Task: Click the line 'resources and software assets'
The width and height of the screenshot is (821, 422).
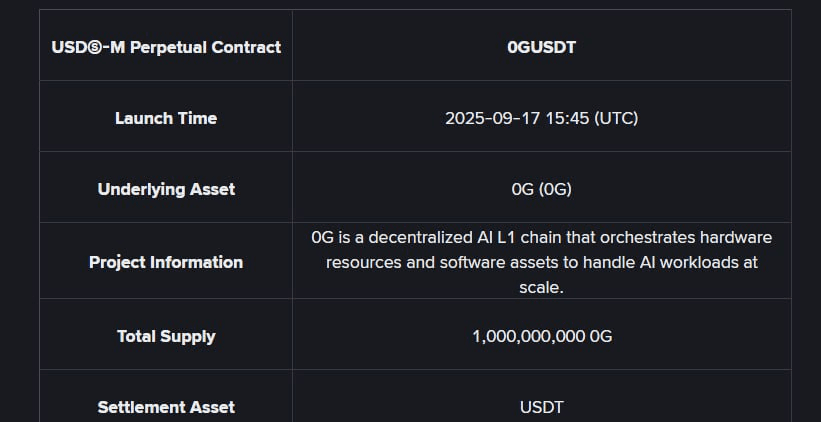Action: (541, 262)
